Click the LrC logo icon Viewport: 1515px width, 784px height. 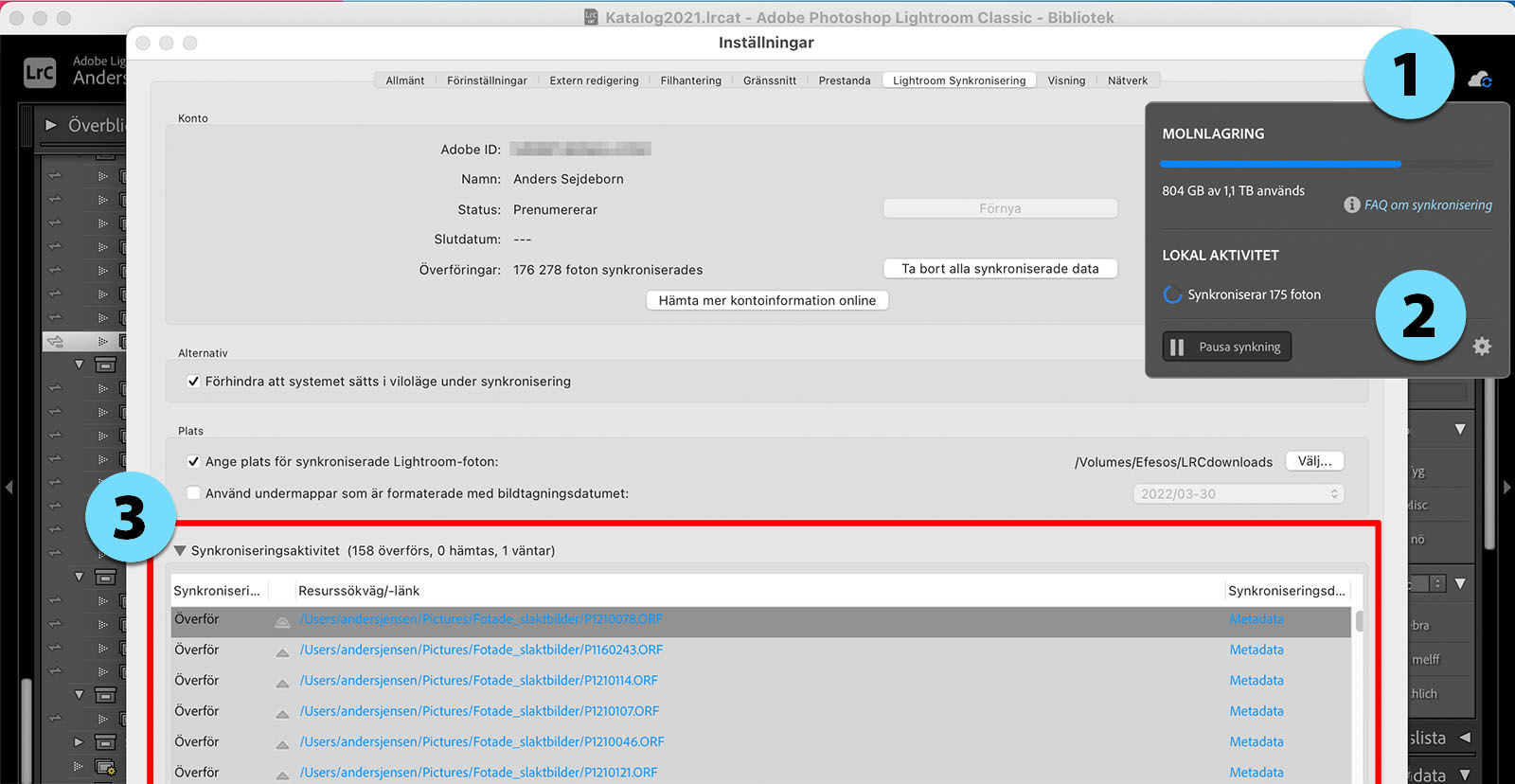[40, 73]
